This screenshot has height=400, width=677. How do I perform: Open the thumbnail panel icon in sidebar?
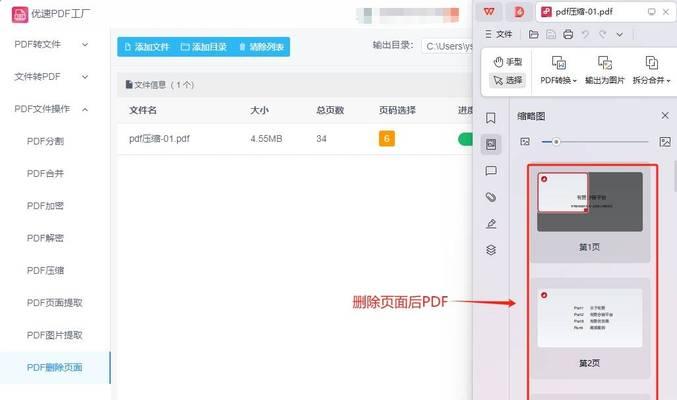pyautogui.click(x=491, y=144)
